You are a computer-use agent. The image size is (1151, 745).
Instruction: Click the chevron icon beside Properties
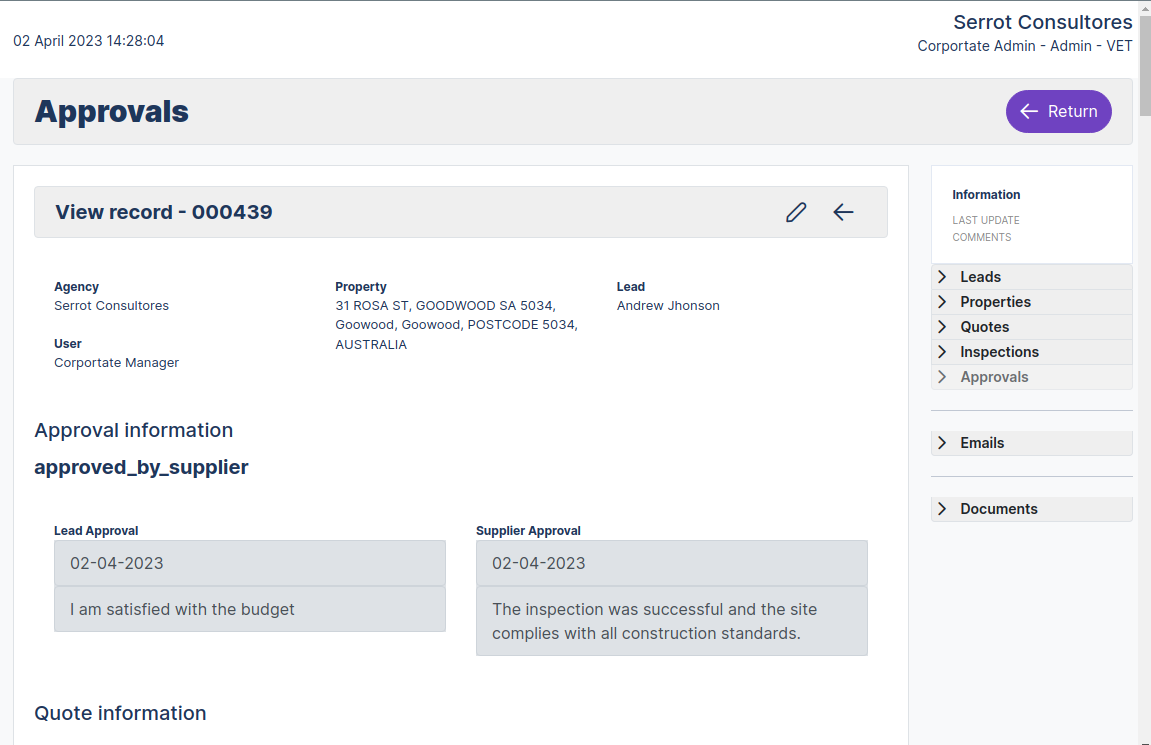tap(941, 301)
